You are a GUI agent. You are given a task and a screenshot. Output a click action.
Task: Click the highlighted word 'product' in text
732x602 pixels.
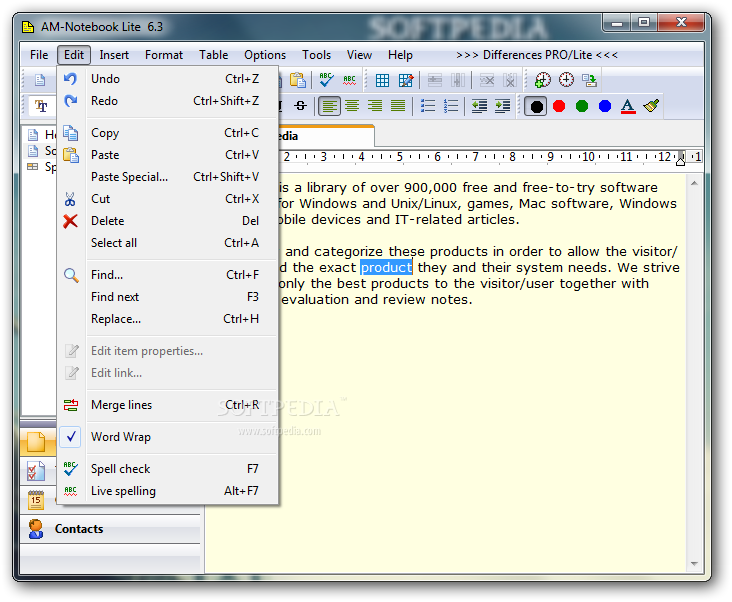click(386, 267)
